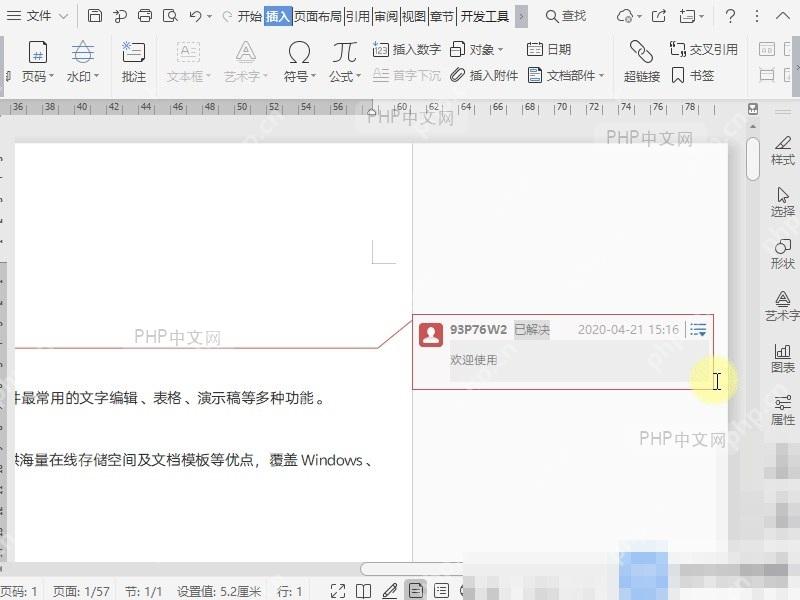Click the Undo arrow icon
This screenshot has width=800, height=600.
click(x=195, y=16)
